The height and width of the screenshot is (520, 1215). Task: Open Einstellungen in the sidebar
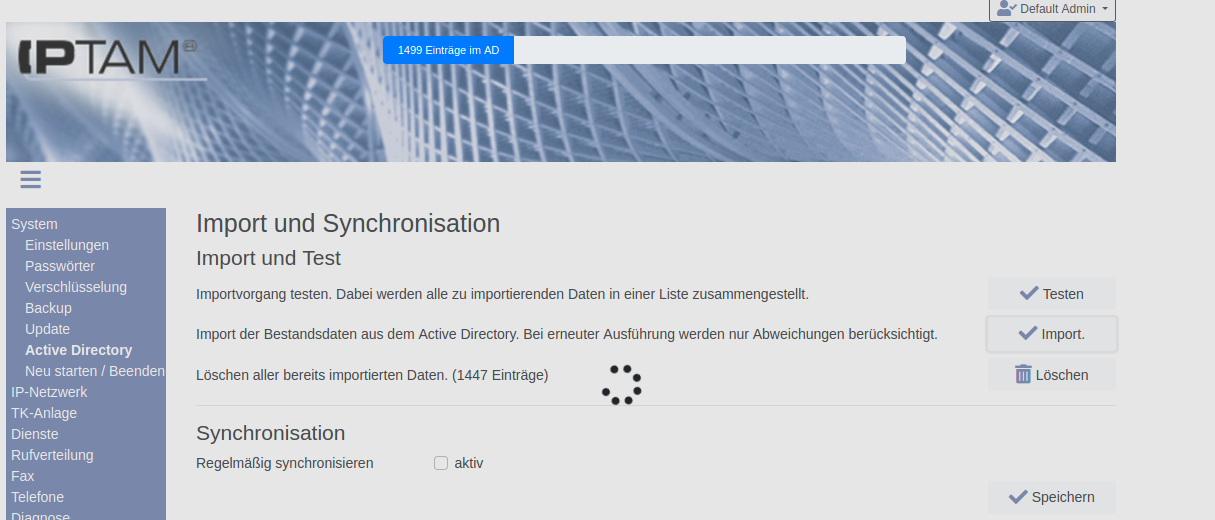coord(67,245)
